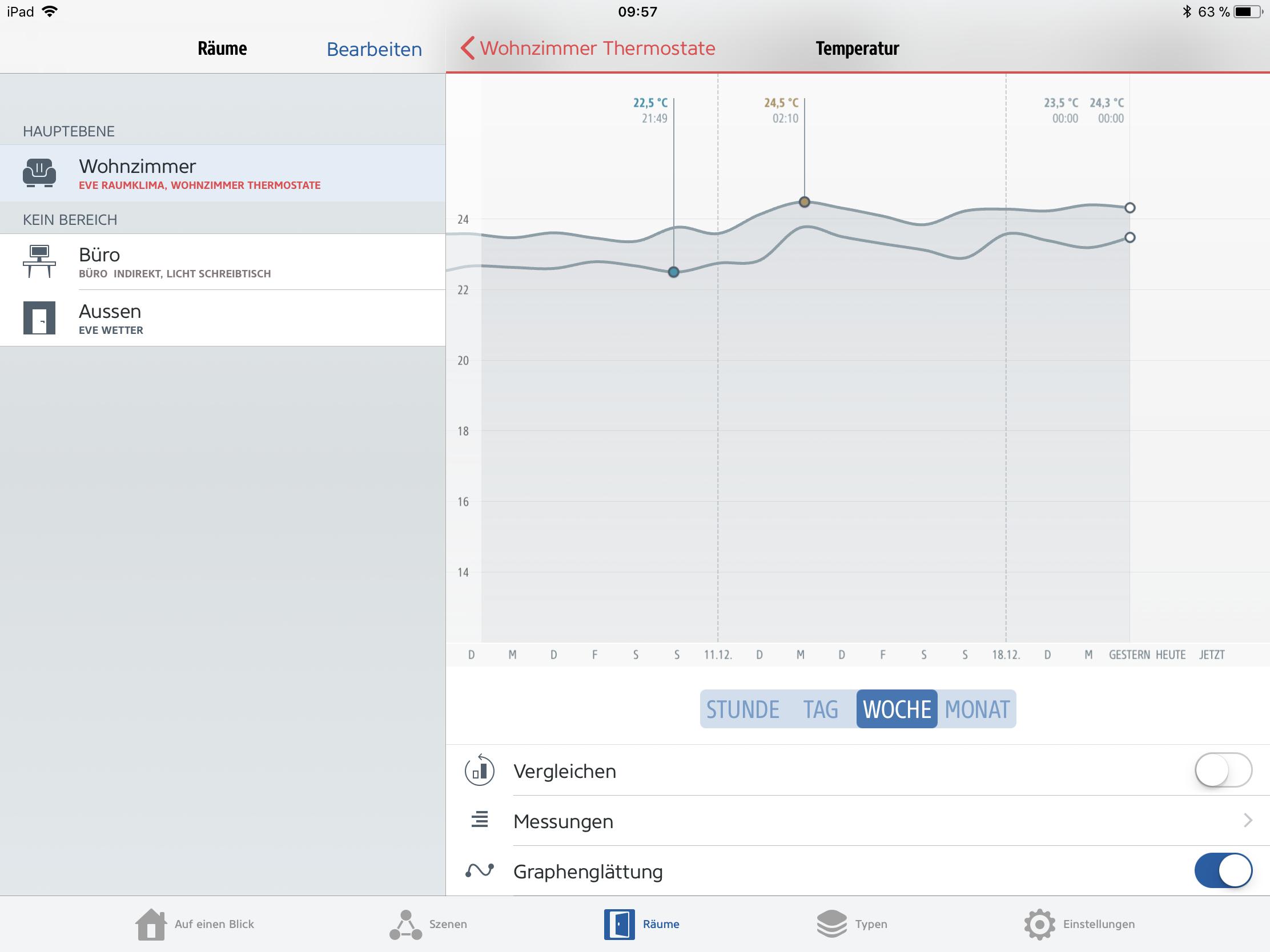Screen dimensions: 1270x952
Task: Switch graph range to STUNDE
Action: [x=742, y=709]
